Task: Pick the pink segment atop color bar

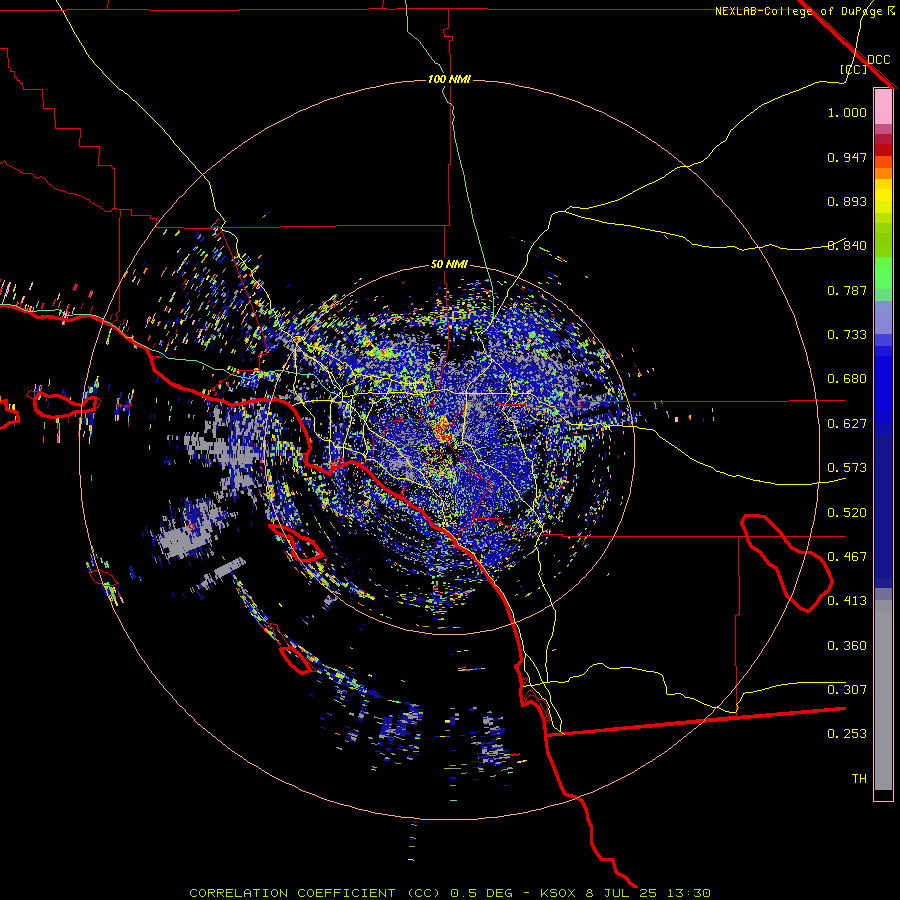Action: (883, 106)
